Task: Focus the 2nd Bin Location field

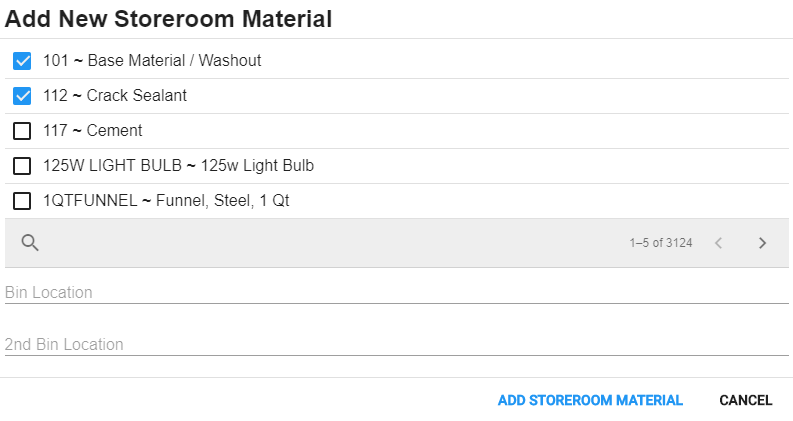Action: (396, 344)
